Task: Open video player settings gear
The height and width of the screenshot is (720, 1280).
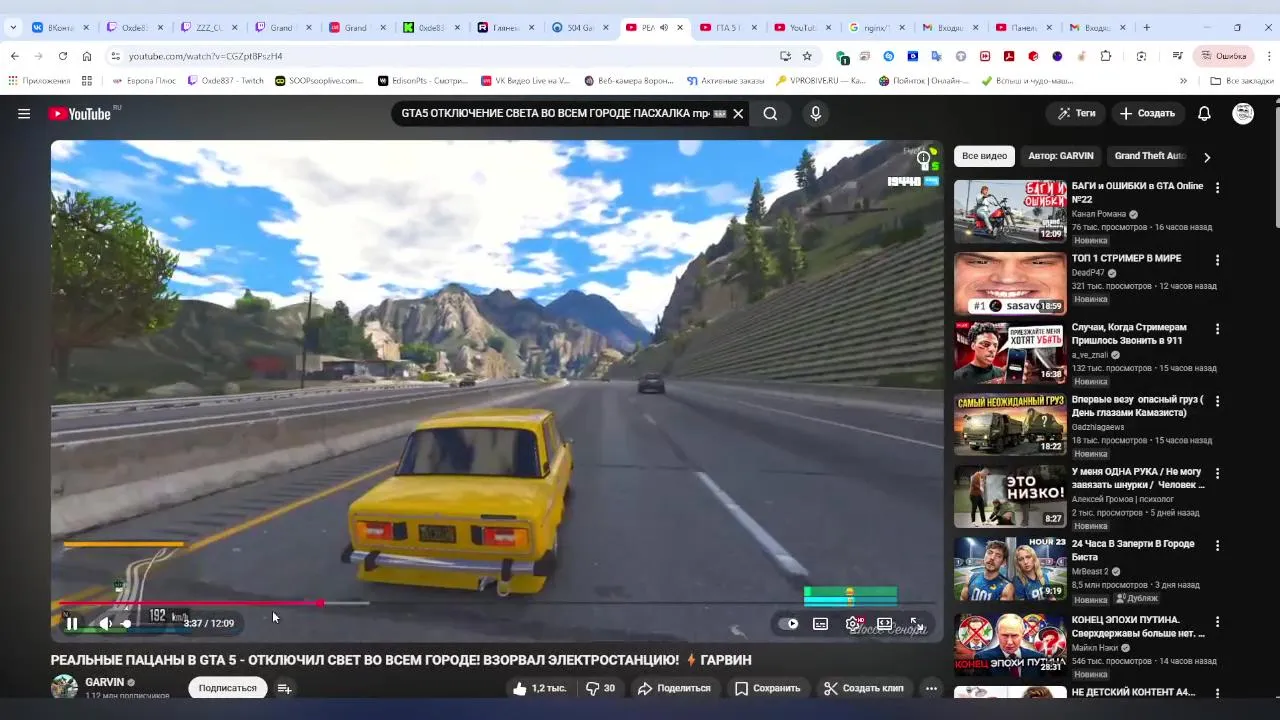Action: point(853,624)
